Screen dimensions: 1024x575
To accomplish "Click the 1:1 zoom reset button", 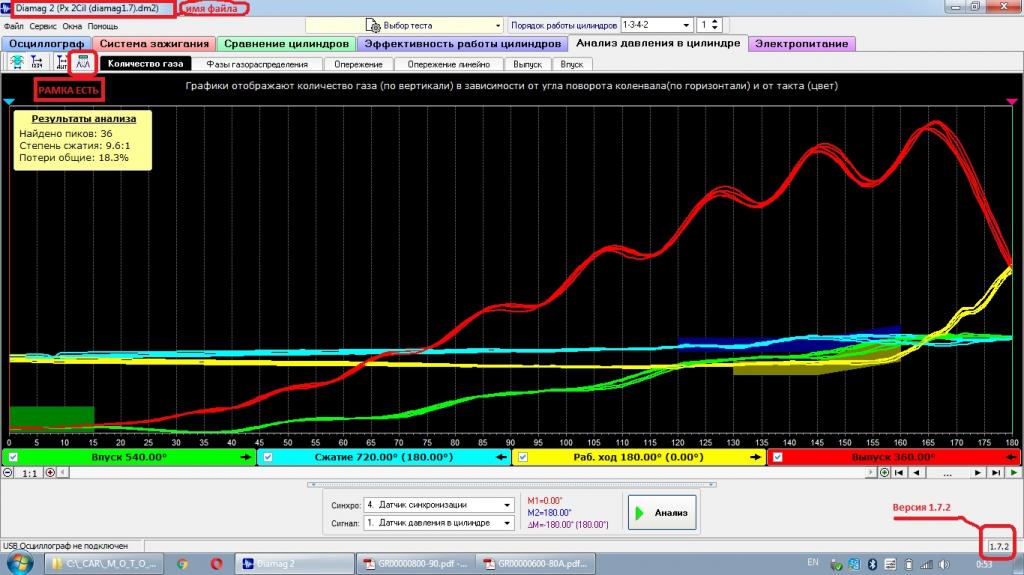I will point(29,472).
